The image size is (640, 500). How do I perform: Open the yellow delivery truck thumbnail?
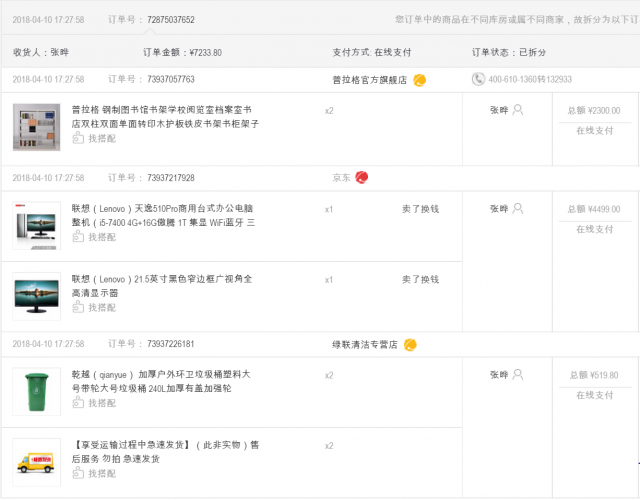[36, 462]
